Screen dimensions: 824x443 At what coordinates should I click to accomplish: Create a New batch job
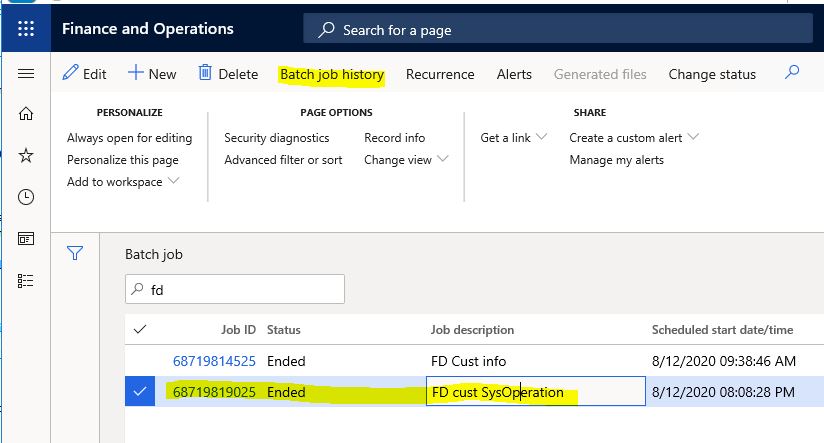click(152, 74)
